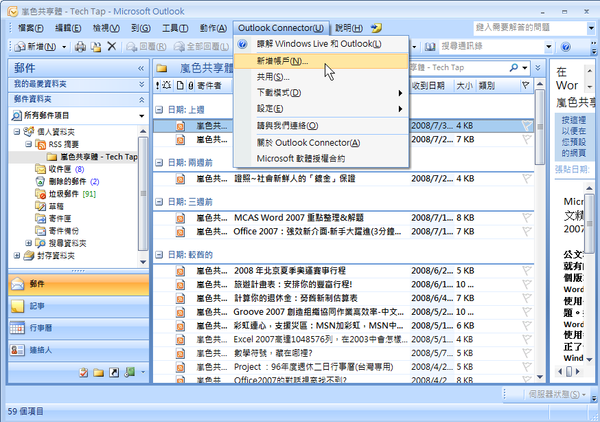
Task: Choose 新增帳戶(N)... from the menu
Action: [x=321, y=61]
